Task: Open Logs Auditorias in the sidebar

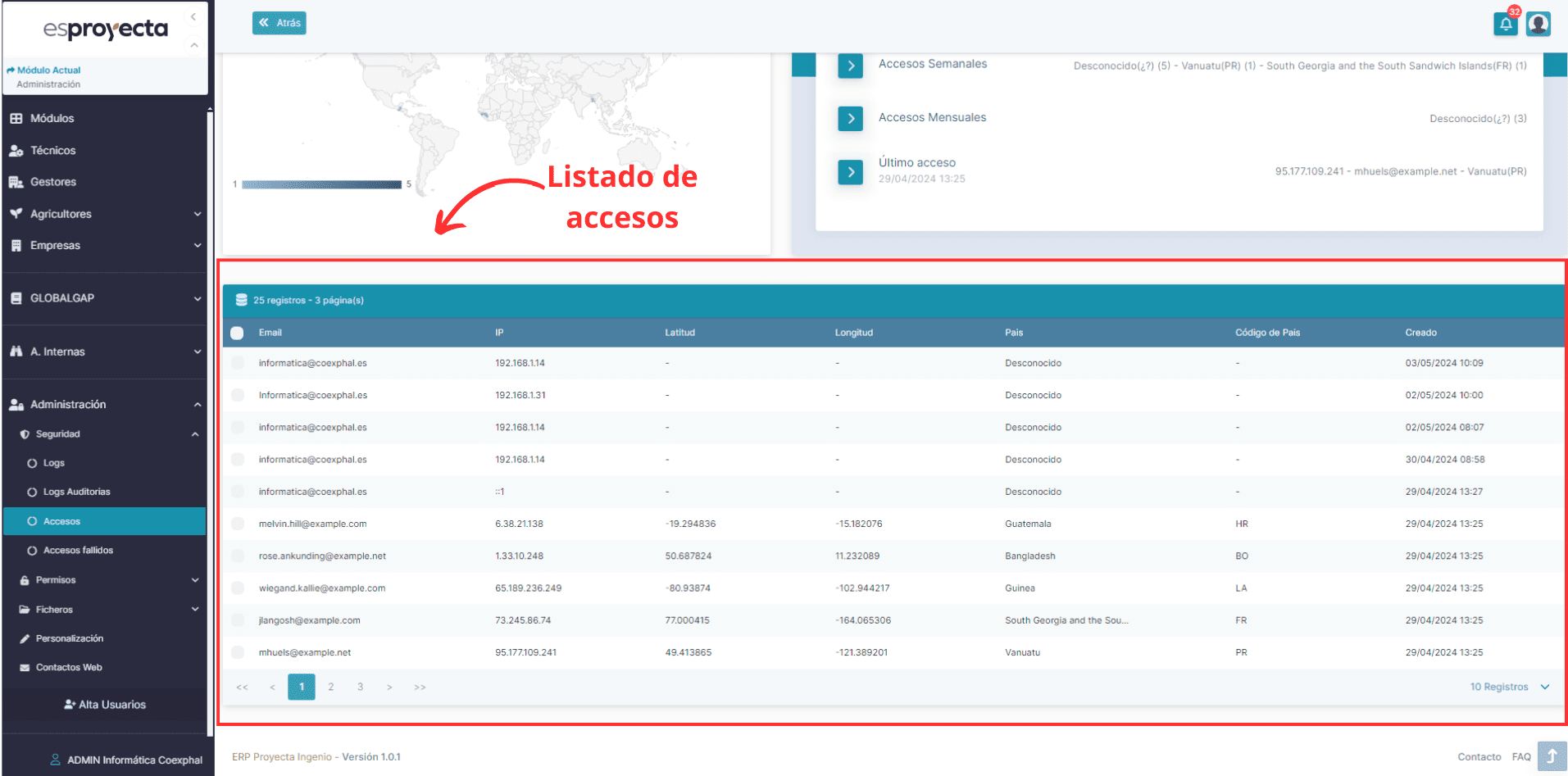Action: point(76,492)
